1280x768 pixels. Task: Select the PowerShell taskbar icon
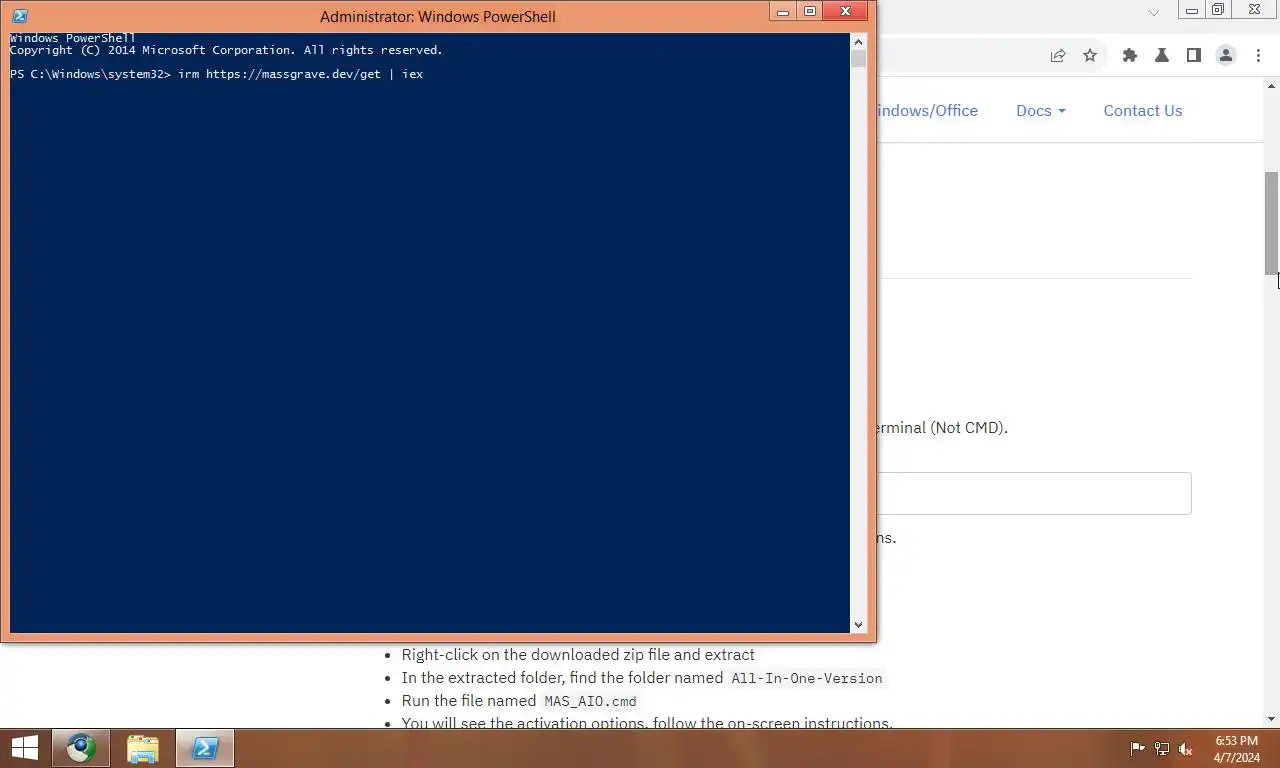coord(205,748)
